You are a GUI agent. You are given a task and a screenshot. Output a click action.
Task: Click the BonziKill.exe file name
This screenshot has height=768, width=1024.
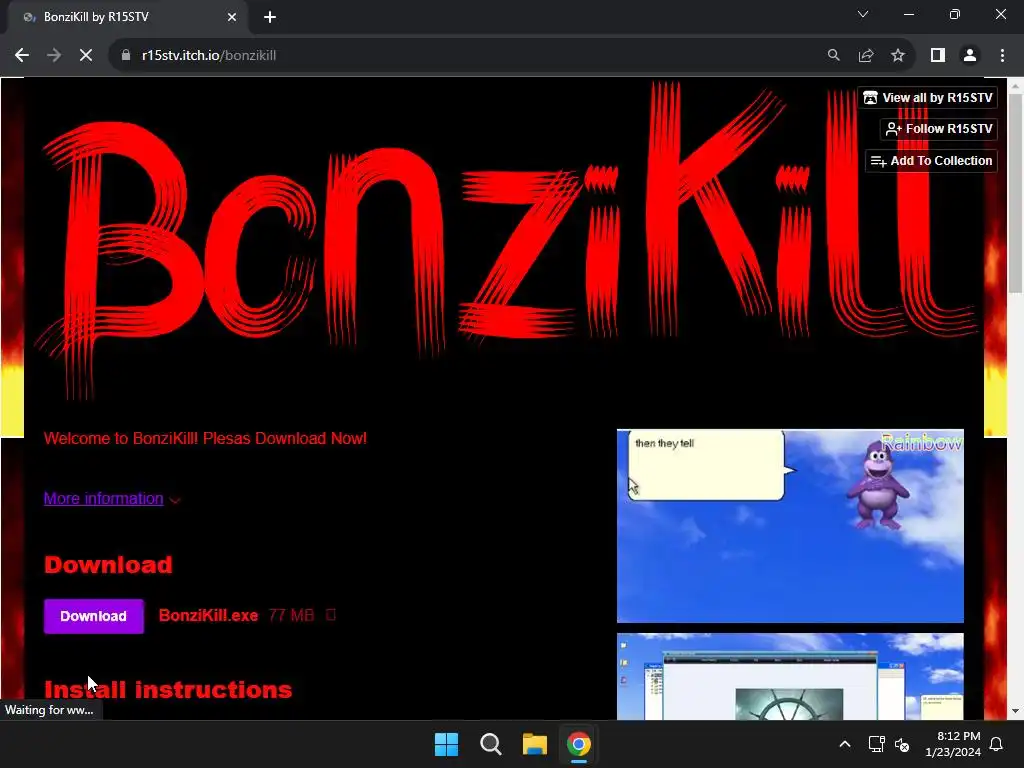208,615
